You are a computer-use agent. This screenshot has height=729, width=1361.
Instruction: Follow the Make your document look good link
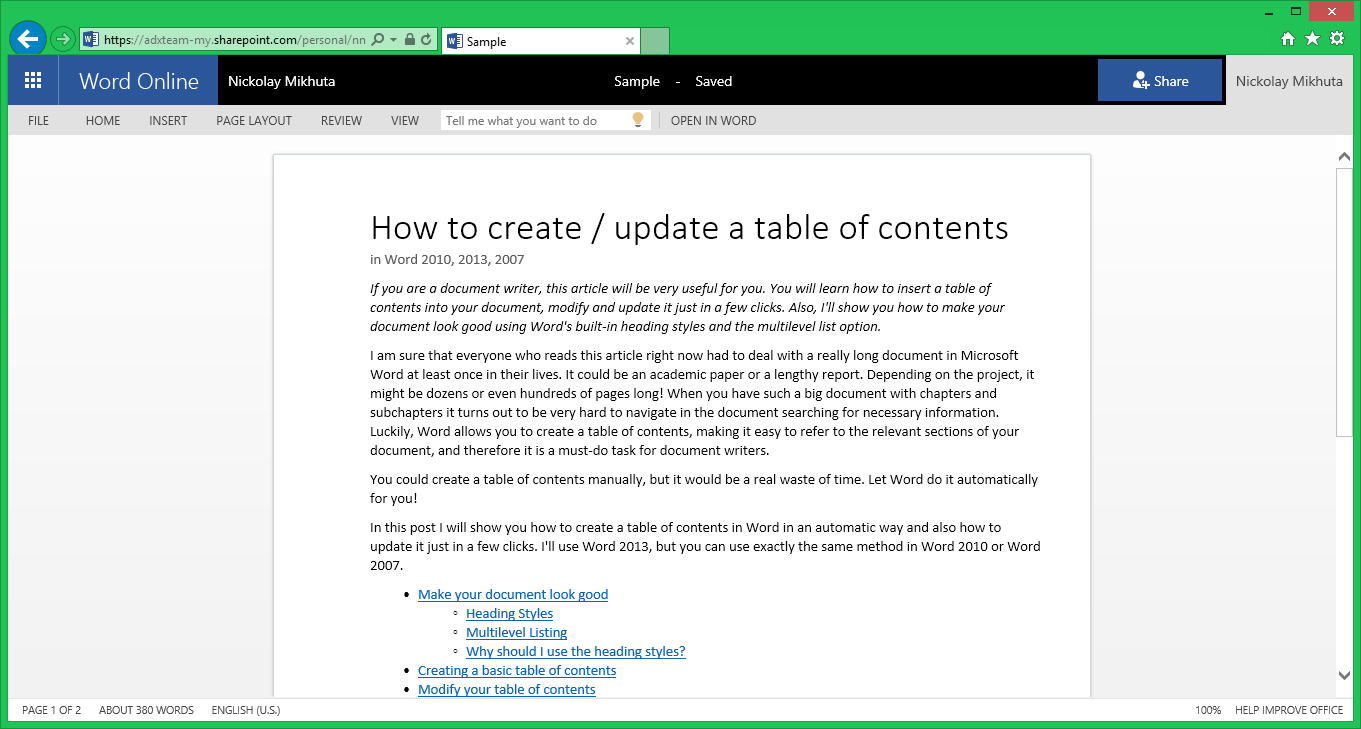tap(513, 594)
